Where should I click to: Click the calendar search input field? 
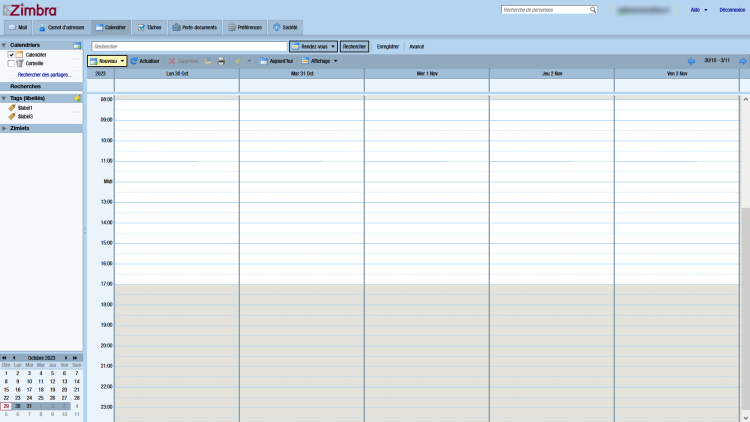189,46
